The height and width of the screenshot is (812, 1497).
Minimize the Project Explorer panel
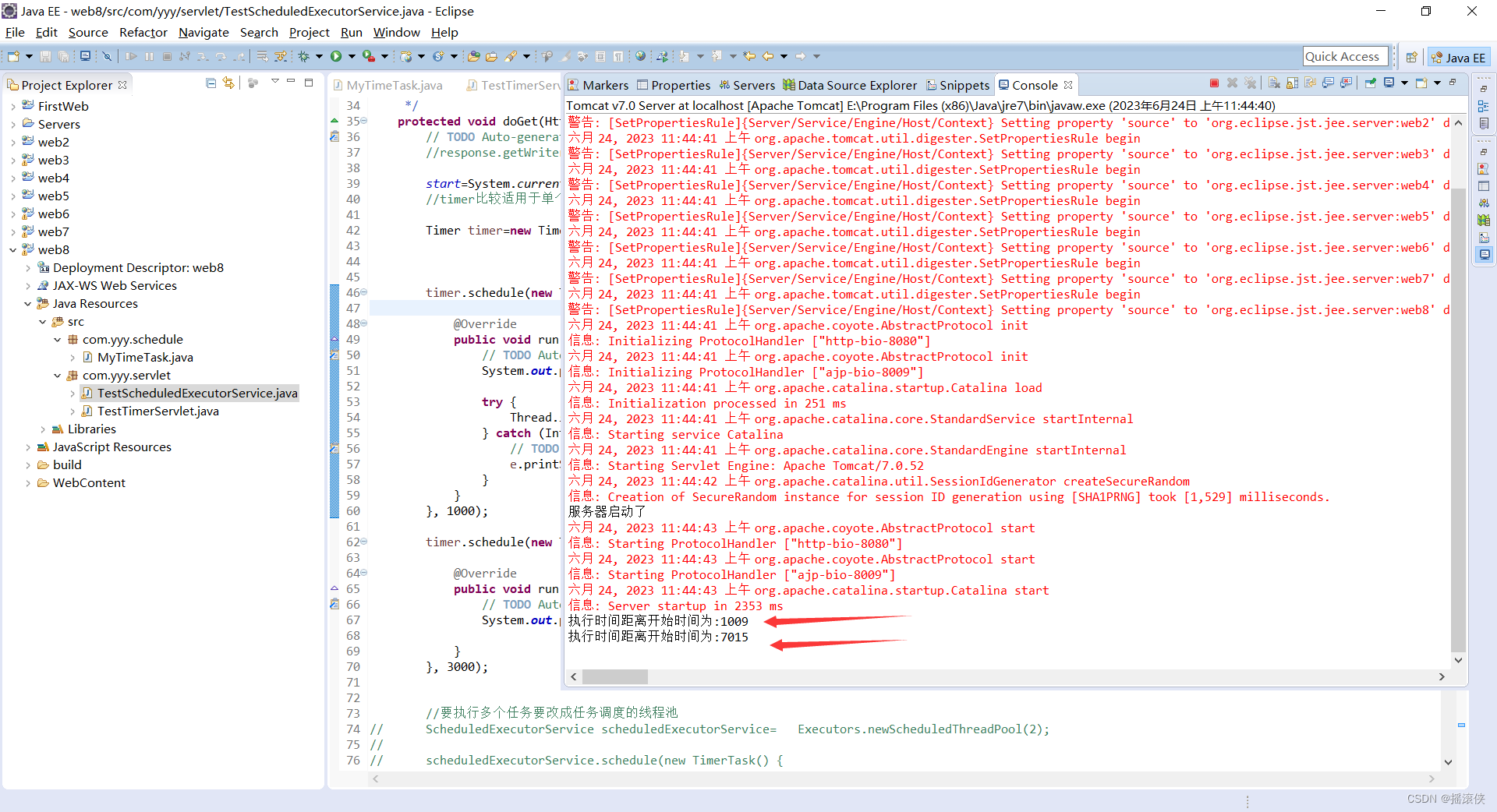pos(291,82)
